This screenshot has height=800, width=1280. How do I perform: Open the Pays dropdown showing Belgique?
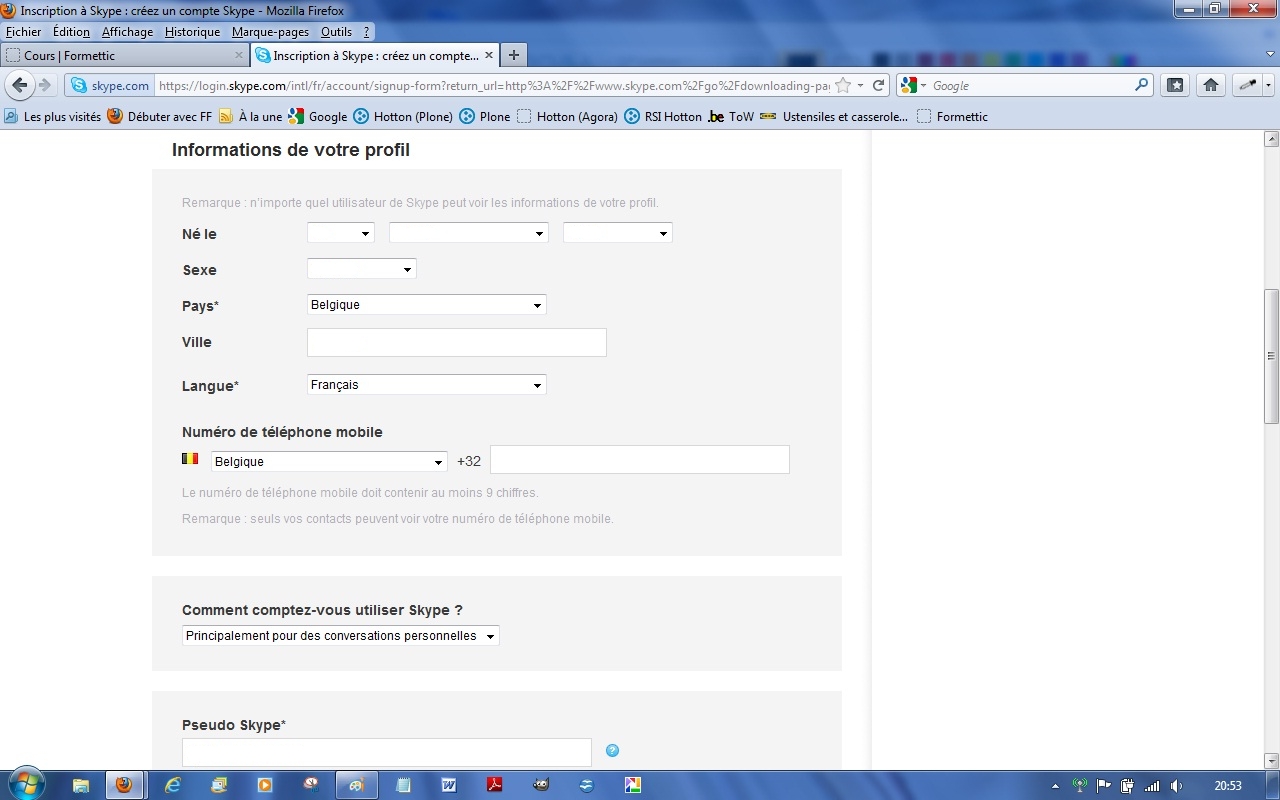point(427,305)
